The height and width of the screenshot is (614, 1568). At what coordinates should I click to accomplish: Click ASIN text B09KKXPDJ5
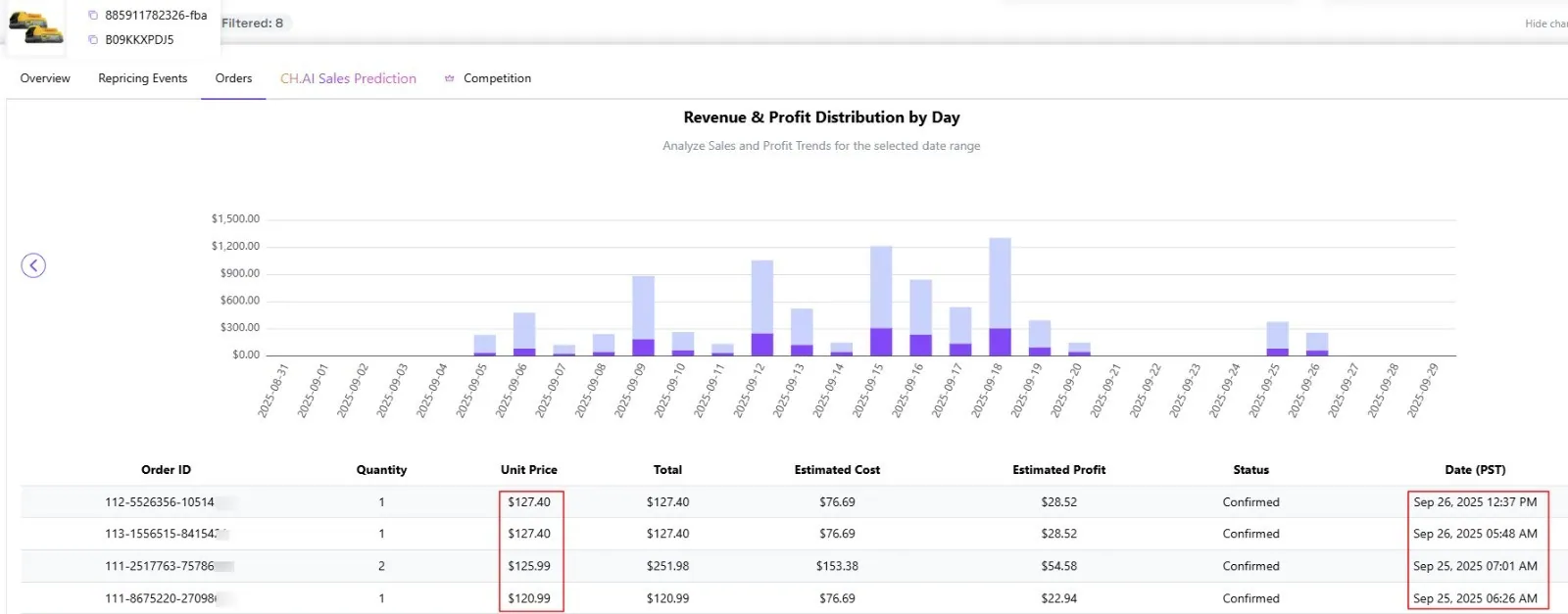[x=139, y=40]
